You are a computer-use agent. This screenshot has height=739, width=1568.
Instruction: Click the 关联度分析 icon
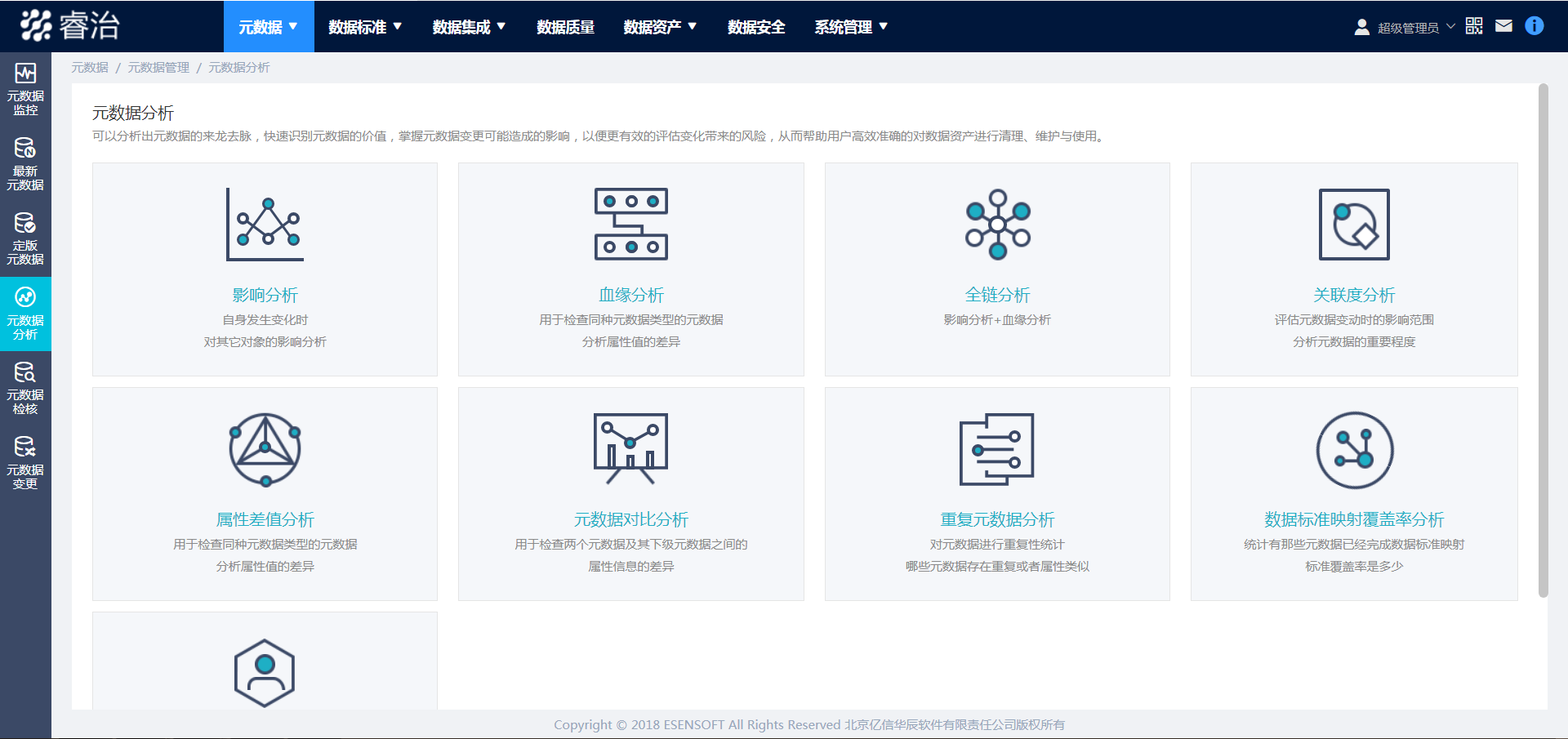point(1354,225)
